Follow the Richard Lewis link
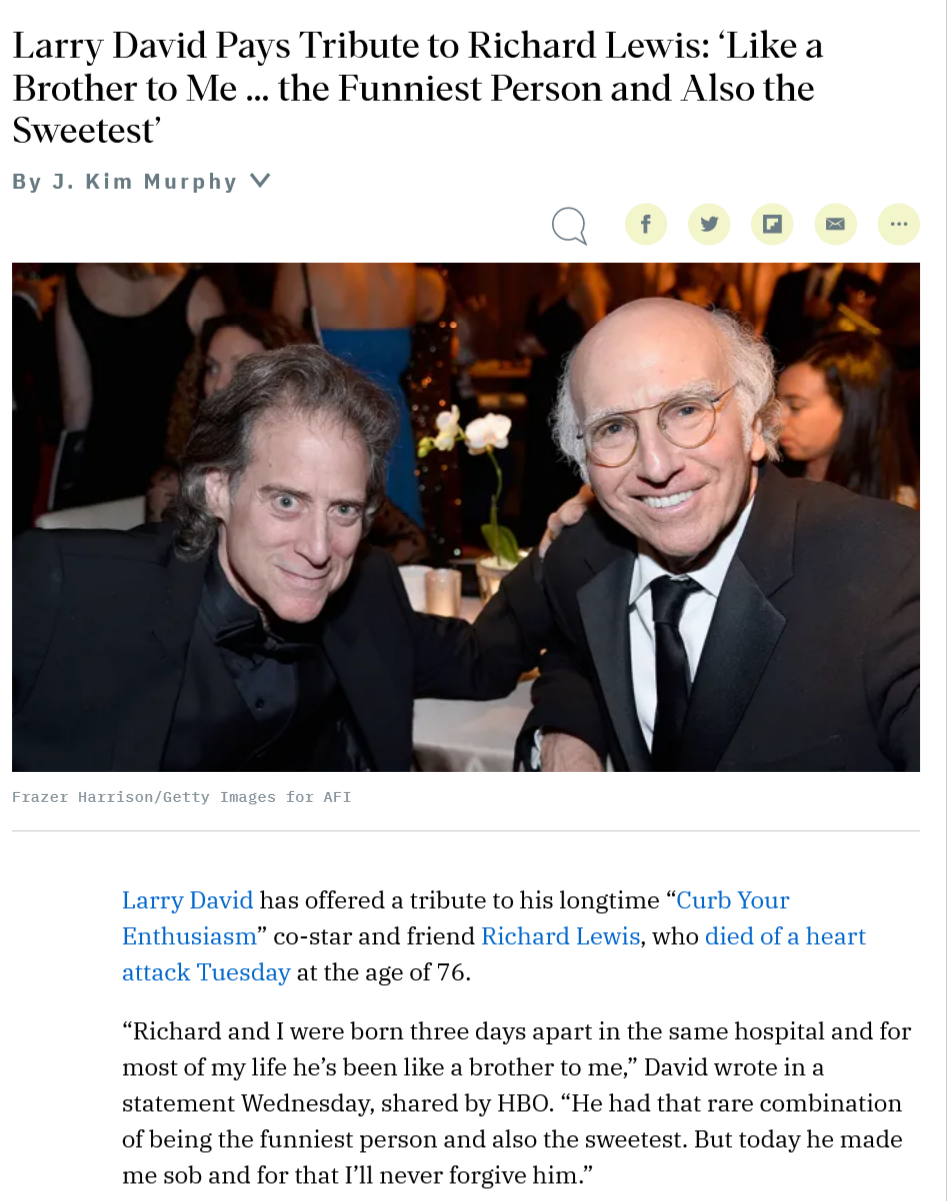This screenshot has height=1201, width=950. (560, 936)
